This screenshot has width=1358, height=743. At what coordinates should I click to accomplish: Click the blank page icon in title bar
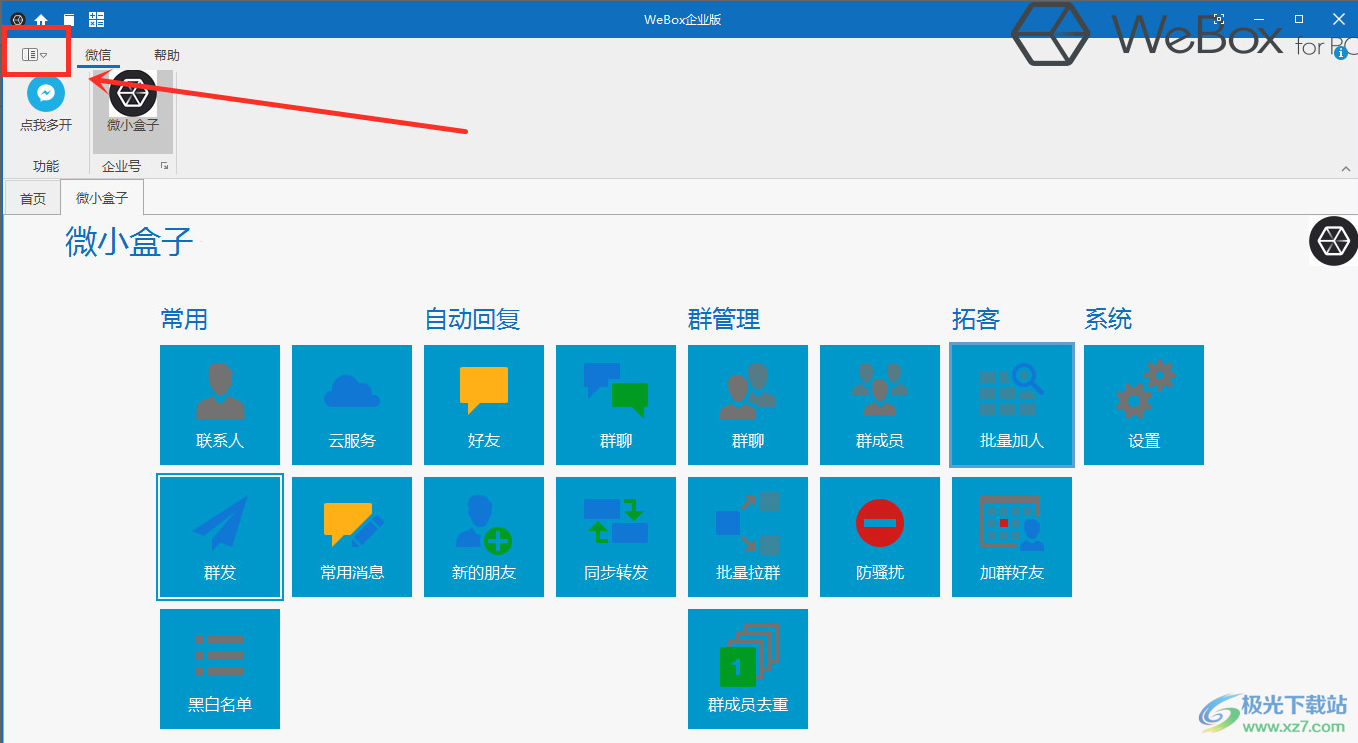[68, 19]
